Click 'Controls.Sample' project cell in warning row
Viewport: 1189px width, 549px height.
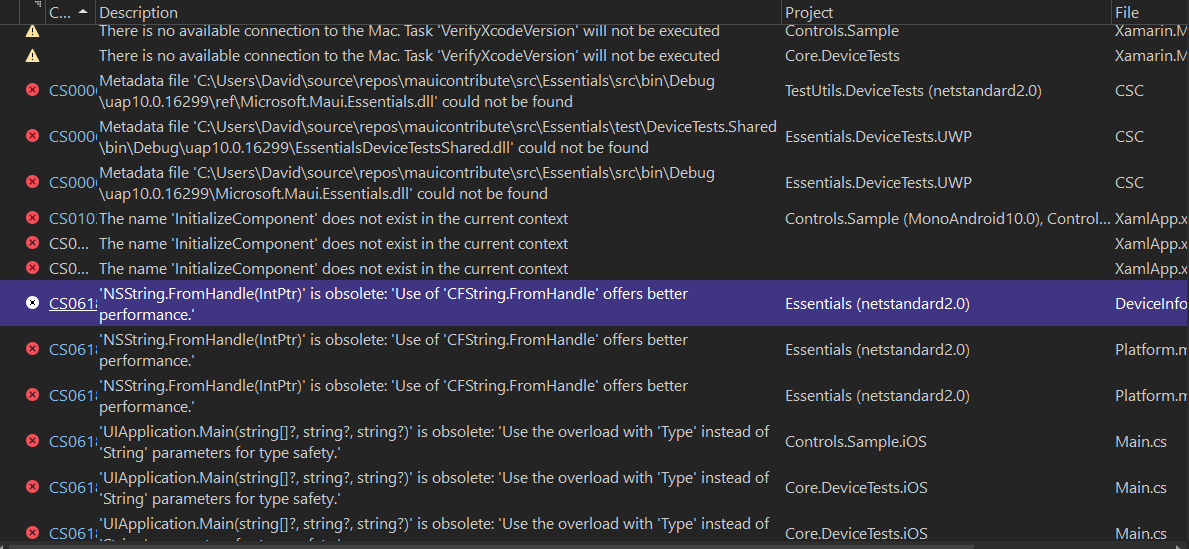click(842, 31)
